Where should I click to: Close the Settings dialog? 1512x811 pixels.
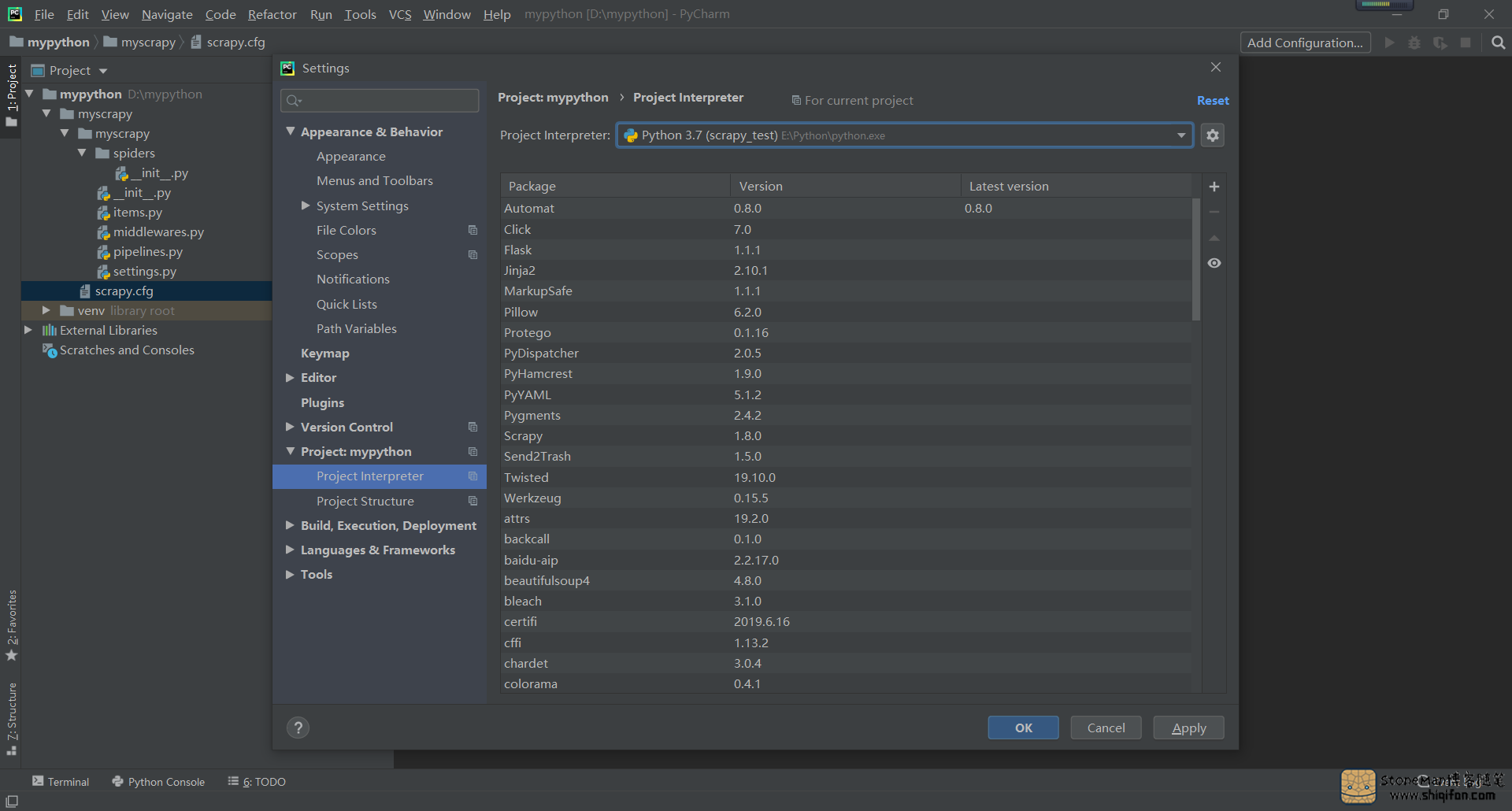click(1216, 67)
